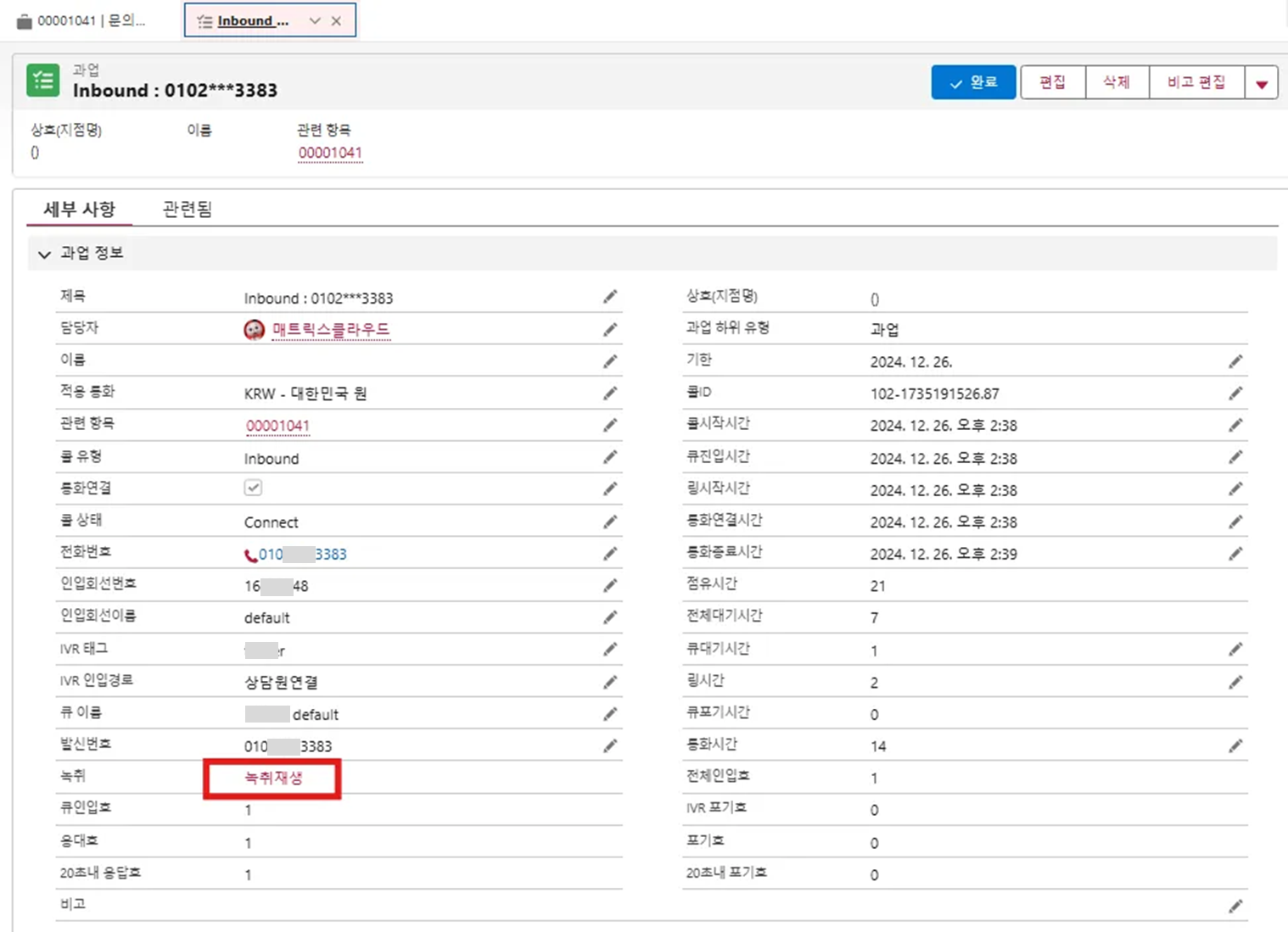Click the blue 완료 button
This screenshot has width=1288, height=932.
point(973,81)
